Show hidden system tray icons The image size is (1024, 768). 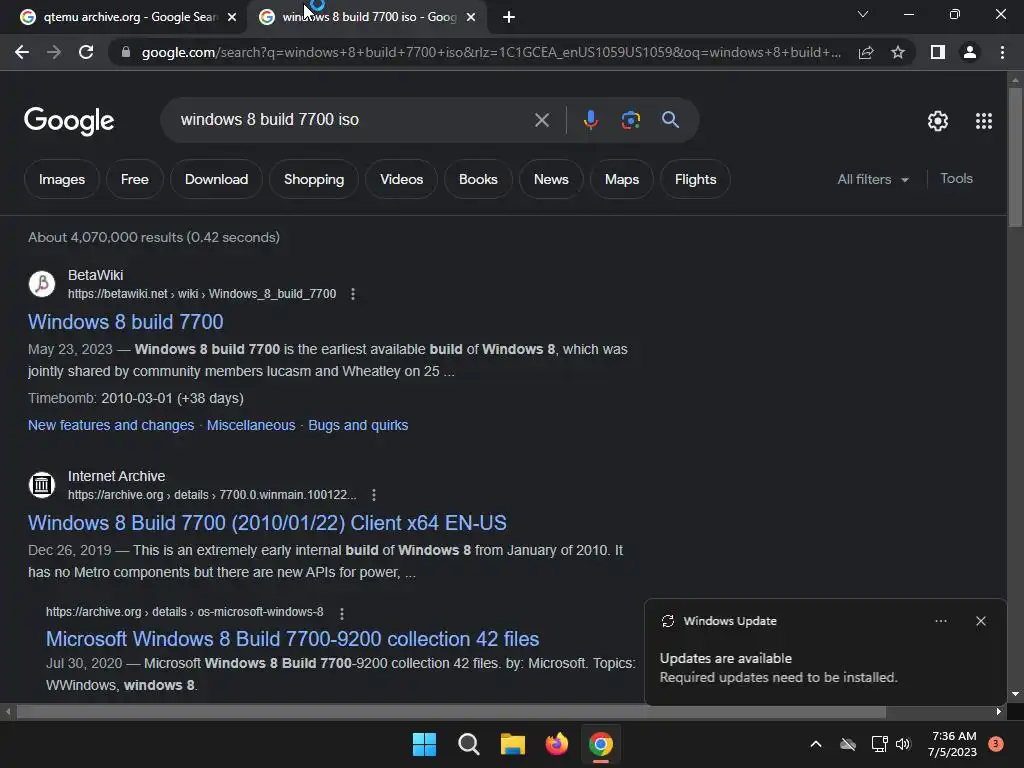click(816, 744)
